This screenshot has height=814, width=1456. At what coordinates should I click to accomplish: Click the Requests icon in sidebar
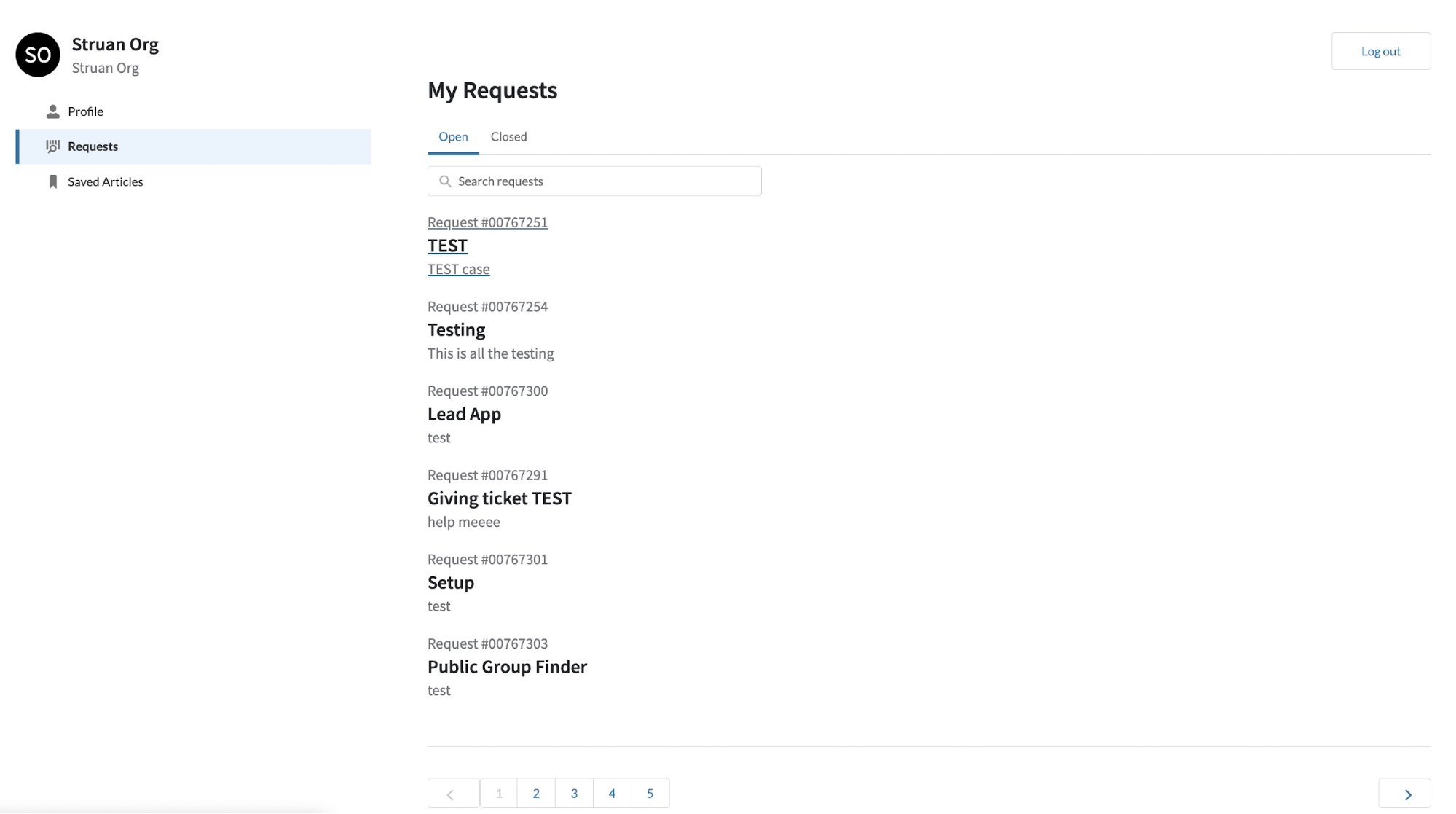click(x=53, y=146)
